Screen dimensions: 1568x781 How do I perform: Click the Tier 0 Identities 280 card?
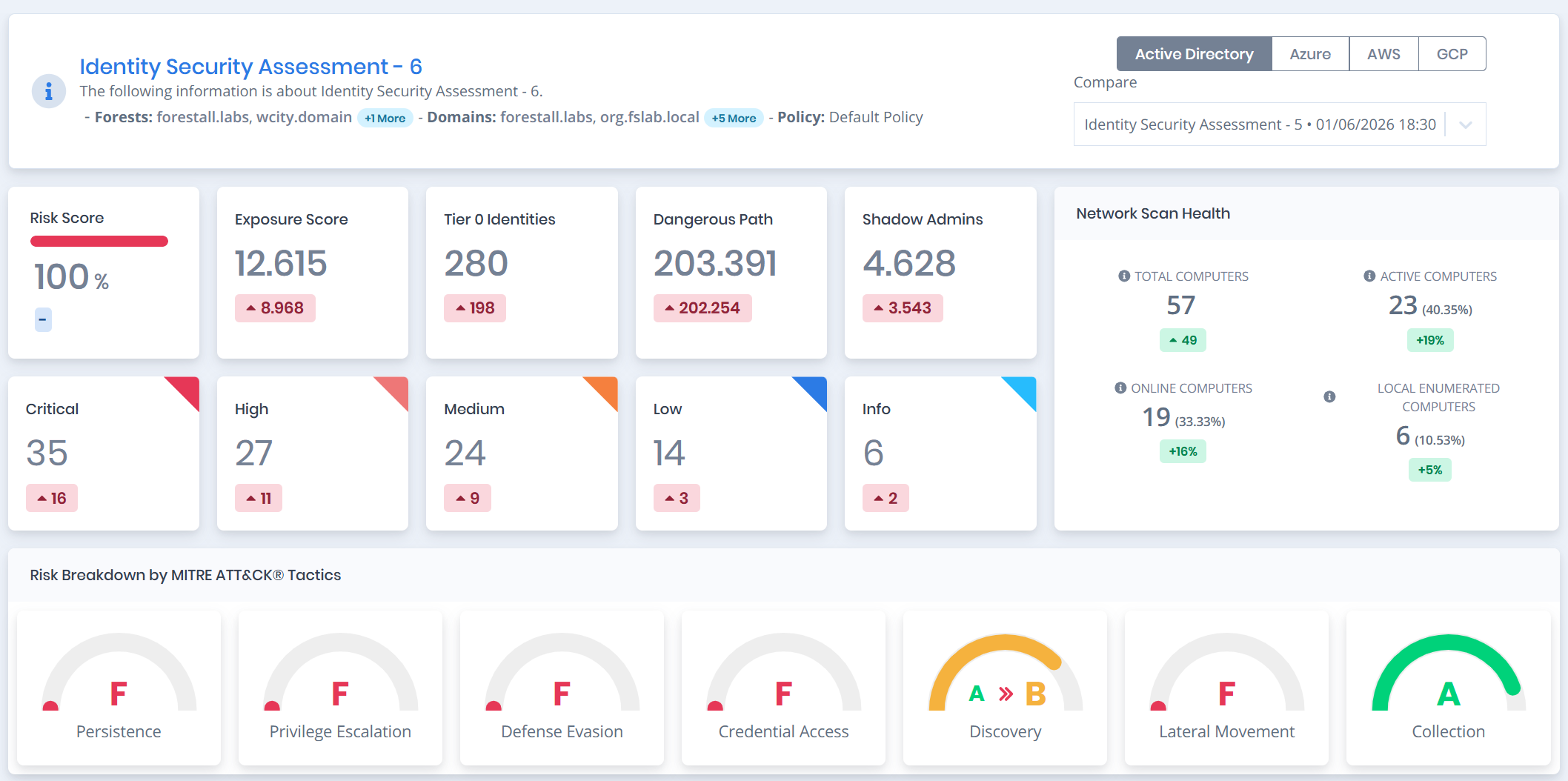(522, 273)
